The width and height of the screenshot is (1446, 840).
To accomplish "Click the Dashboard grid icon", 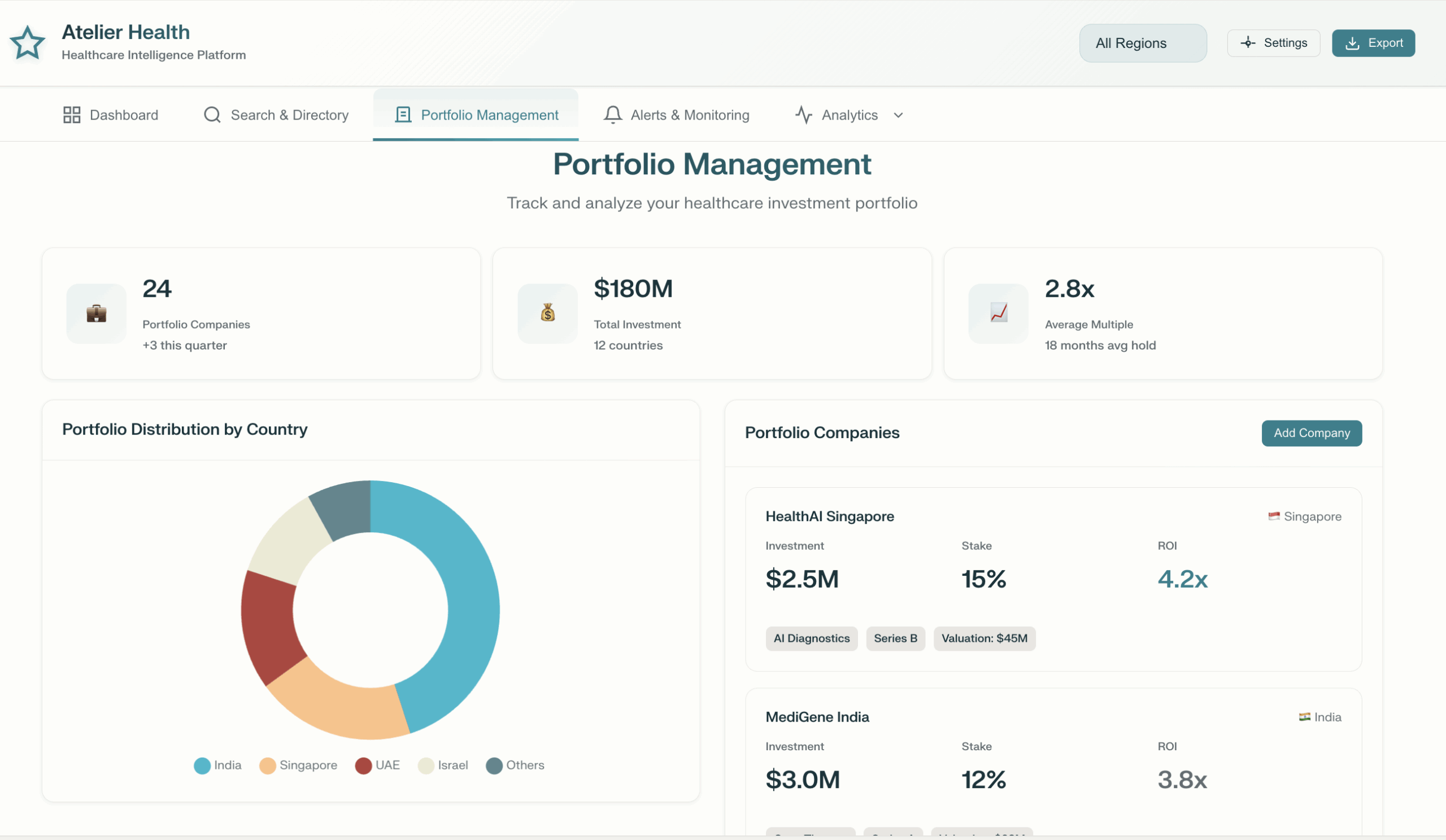I will [71, 115].
